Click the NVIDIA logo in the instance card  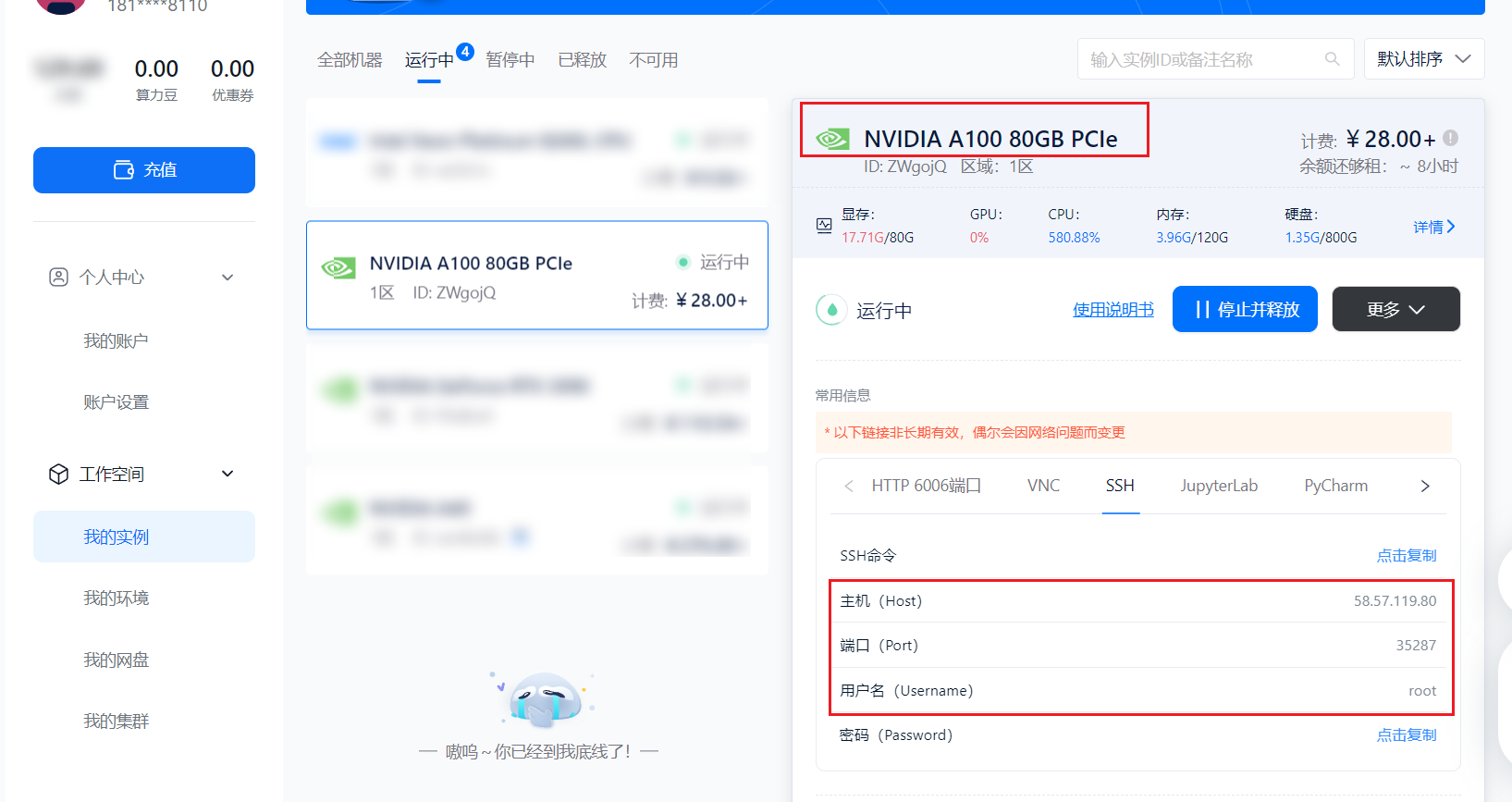coord(338,268)
